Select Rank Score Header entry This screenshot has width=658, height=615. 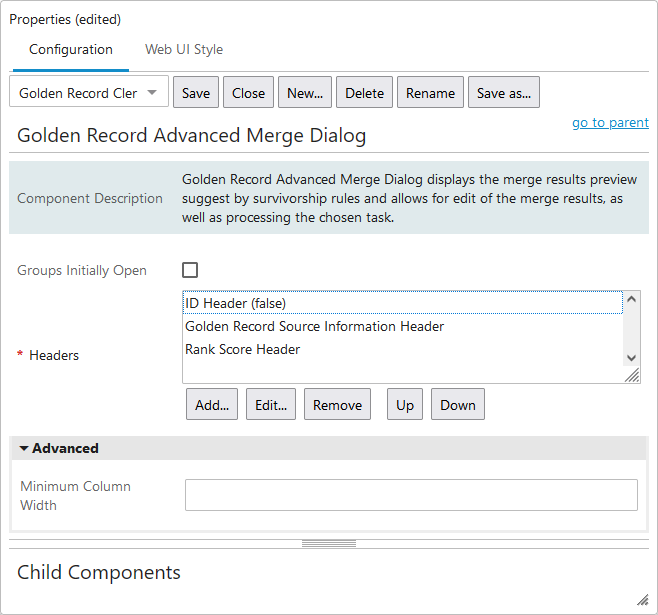243,349
